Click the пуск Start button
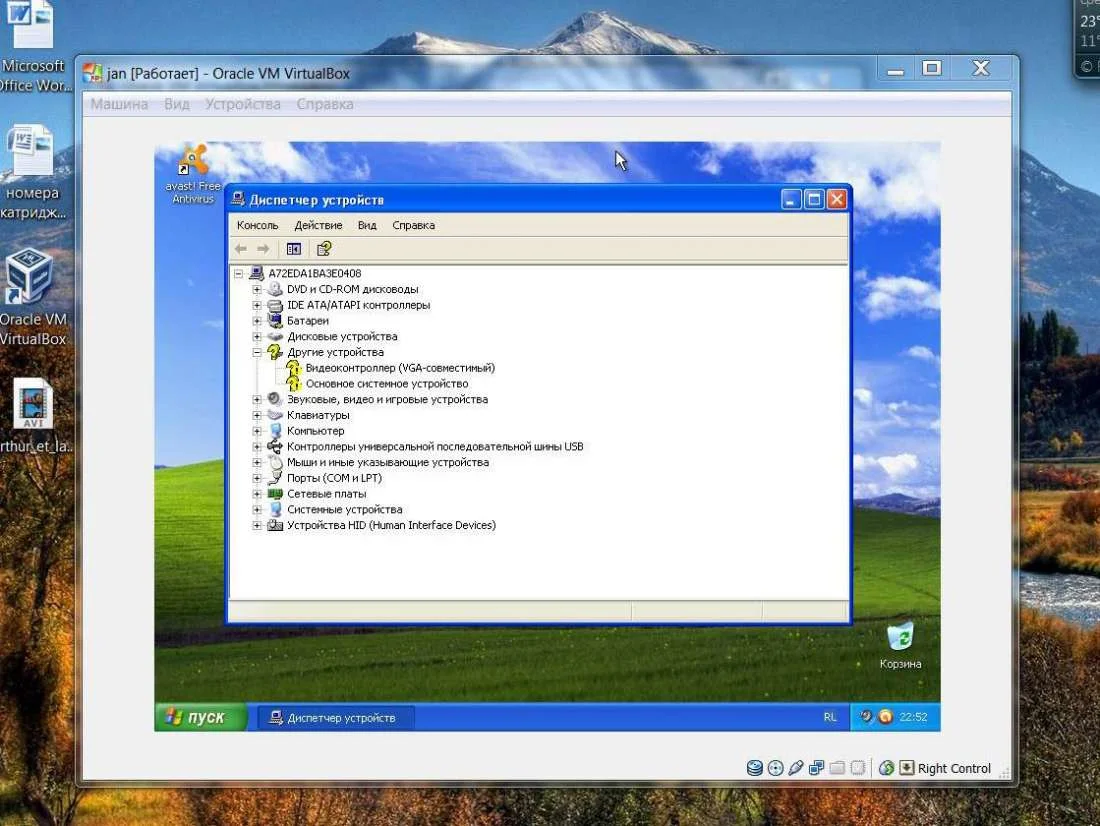Viewport: 1100px width, 826px height. [x=198, y=717]
